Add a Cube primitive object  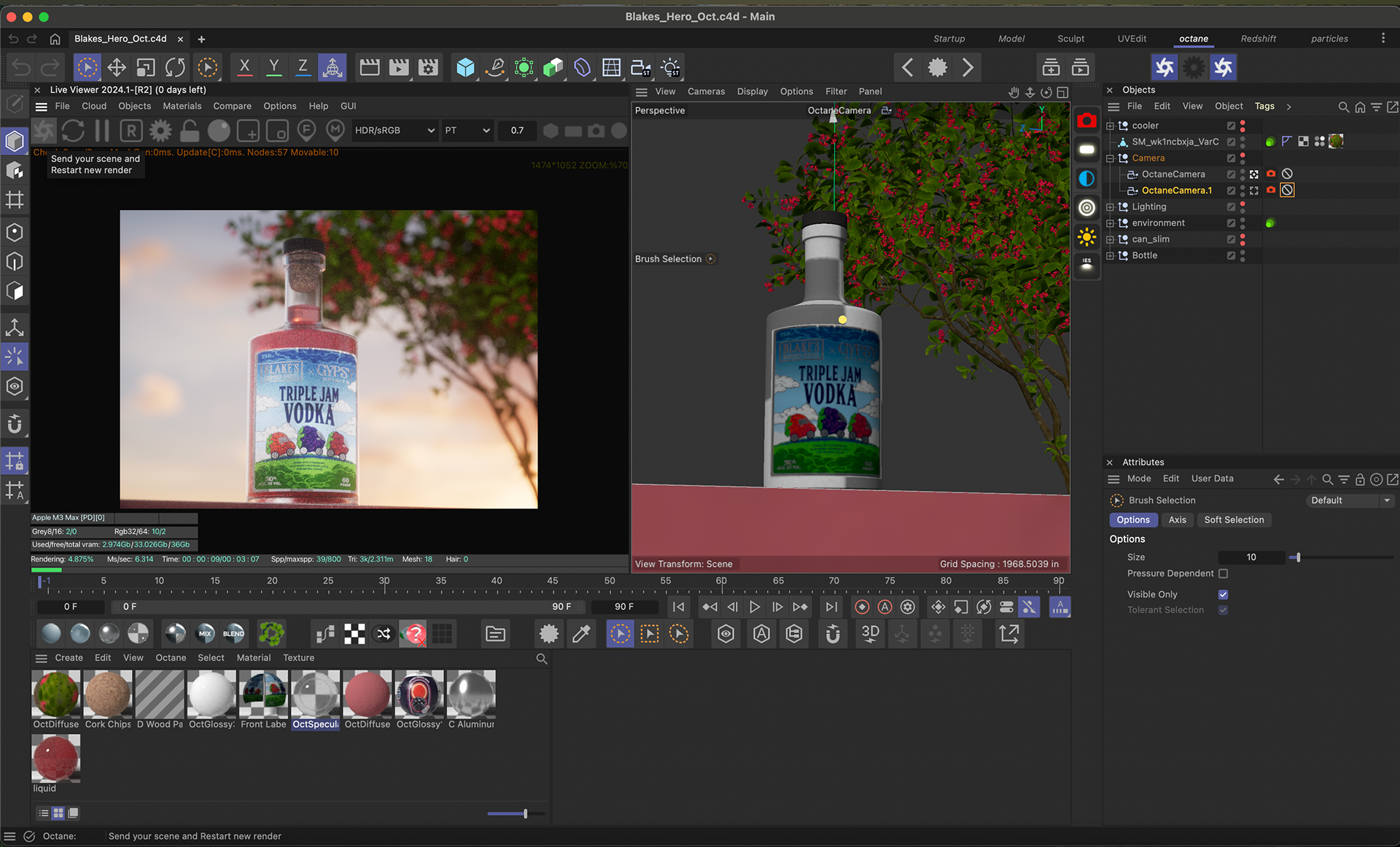465,68
